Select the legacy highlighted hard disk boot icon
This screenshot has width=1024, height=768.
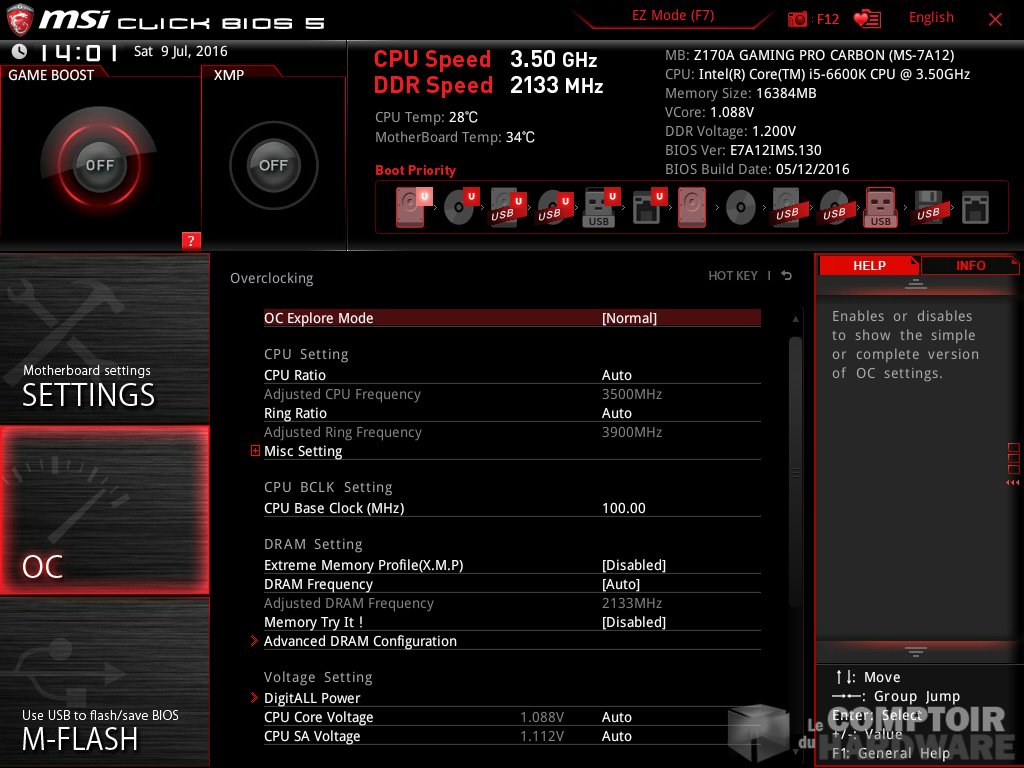692,207
